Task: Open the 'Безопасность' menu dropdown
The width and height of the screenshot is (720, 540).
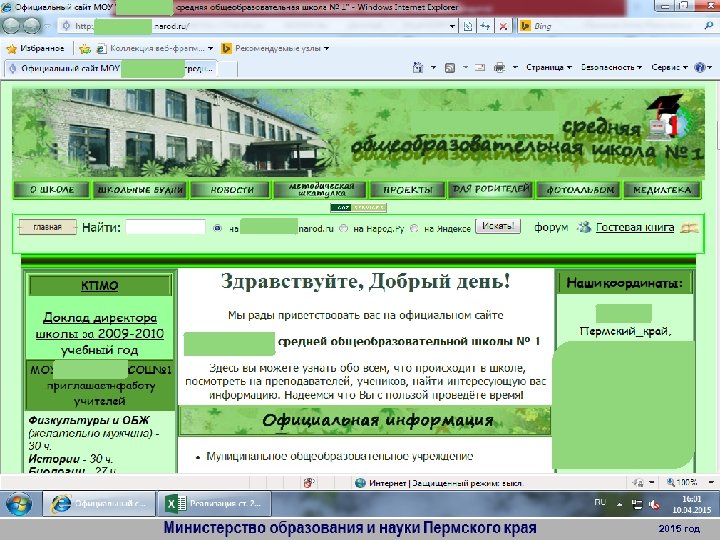Action: point(611,68)
